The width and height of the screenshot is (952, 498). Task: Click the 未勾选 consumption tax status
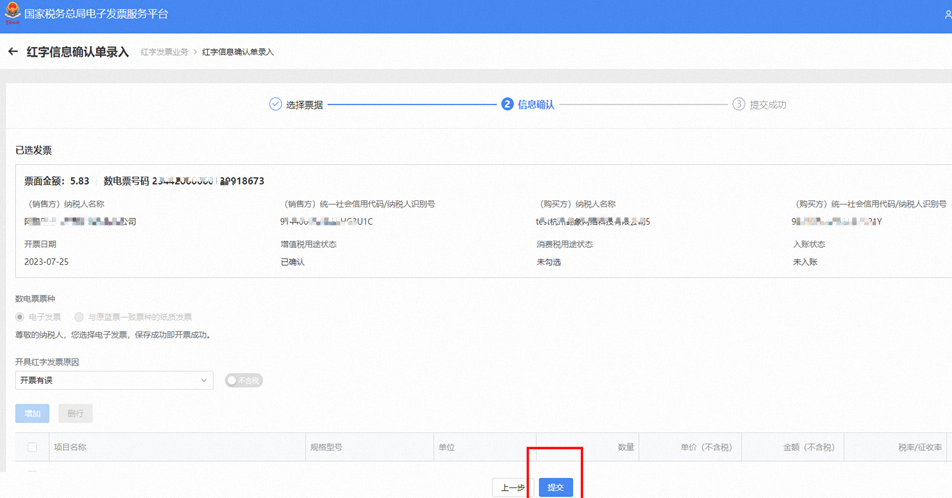pos(548,262)
